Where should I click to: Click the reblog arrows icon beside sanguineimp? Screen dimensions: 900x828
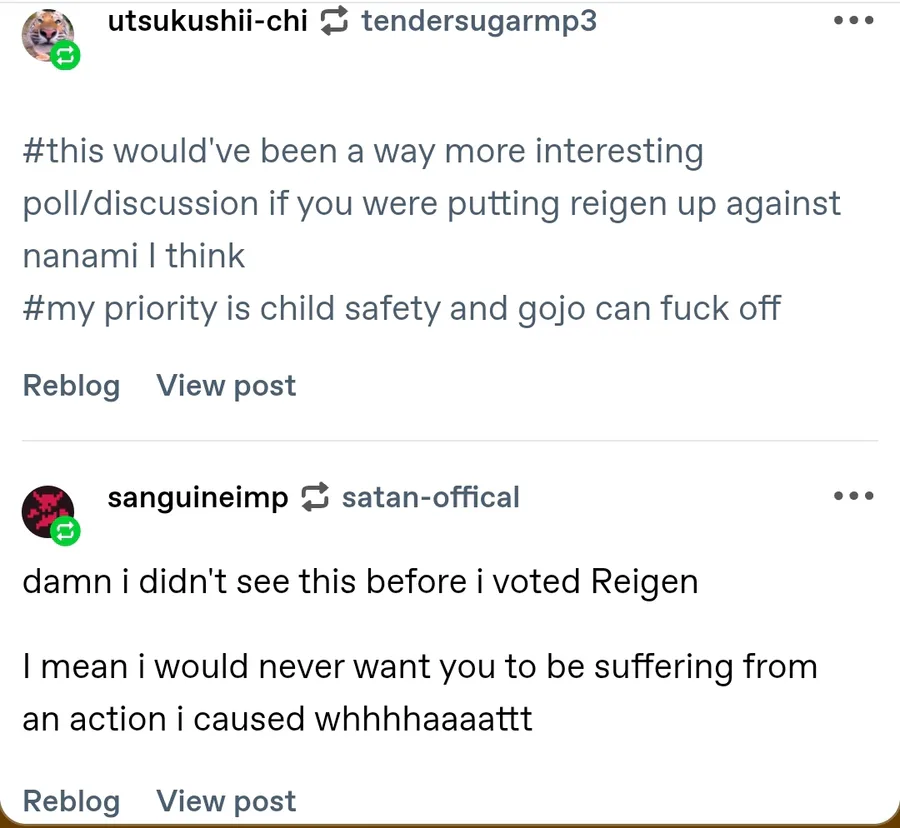pos(315,496)
